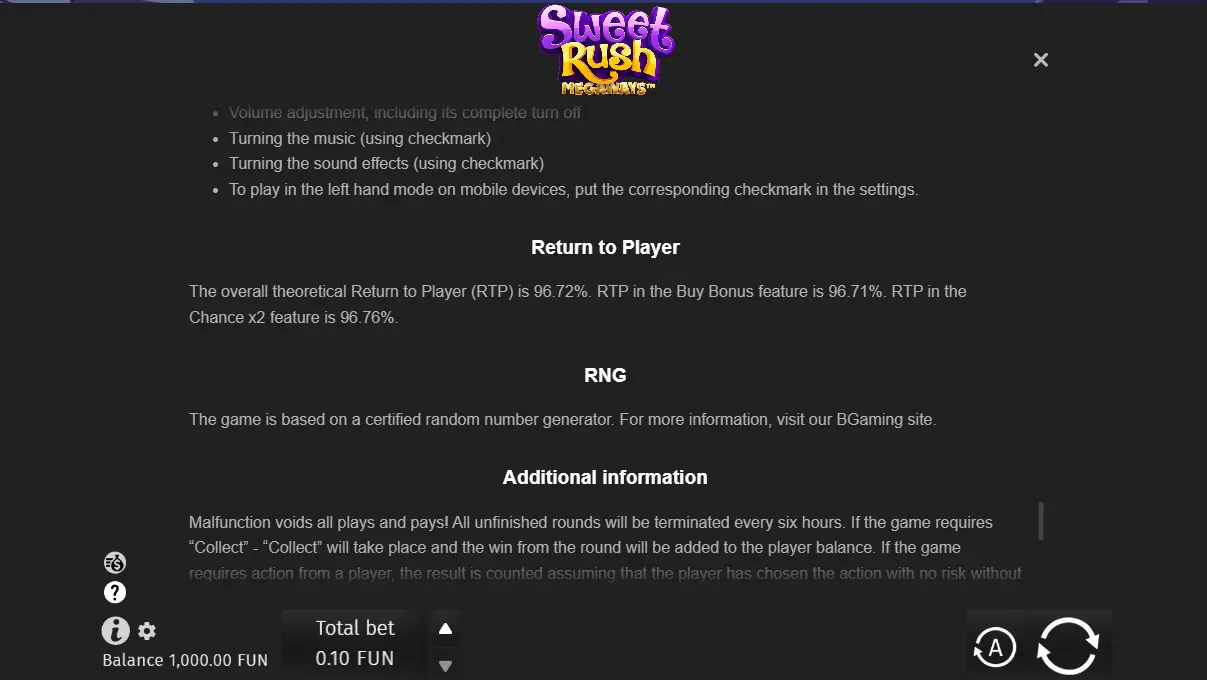The width and height of the screenshot is (1207, 680).
Task: Select the Return to Player heading
Action: point(605,247)
